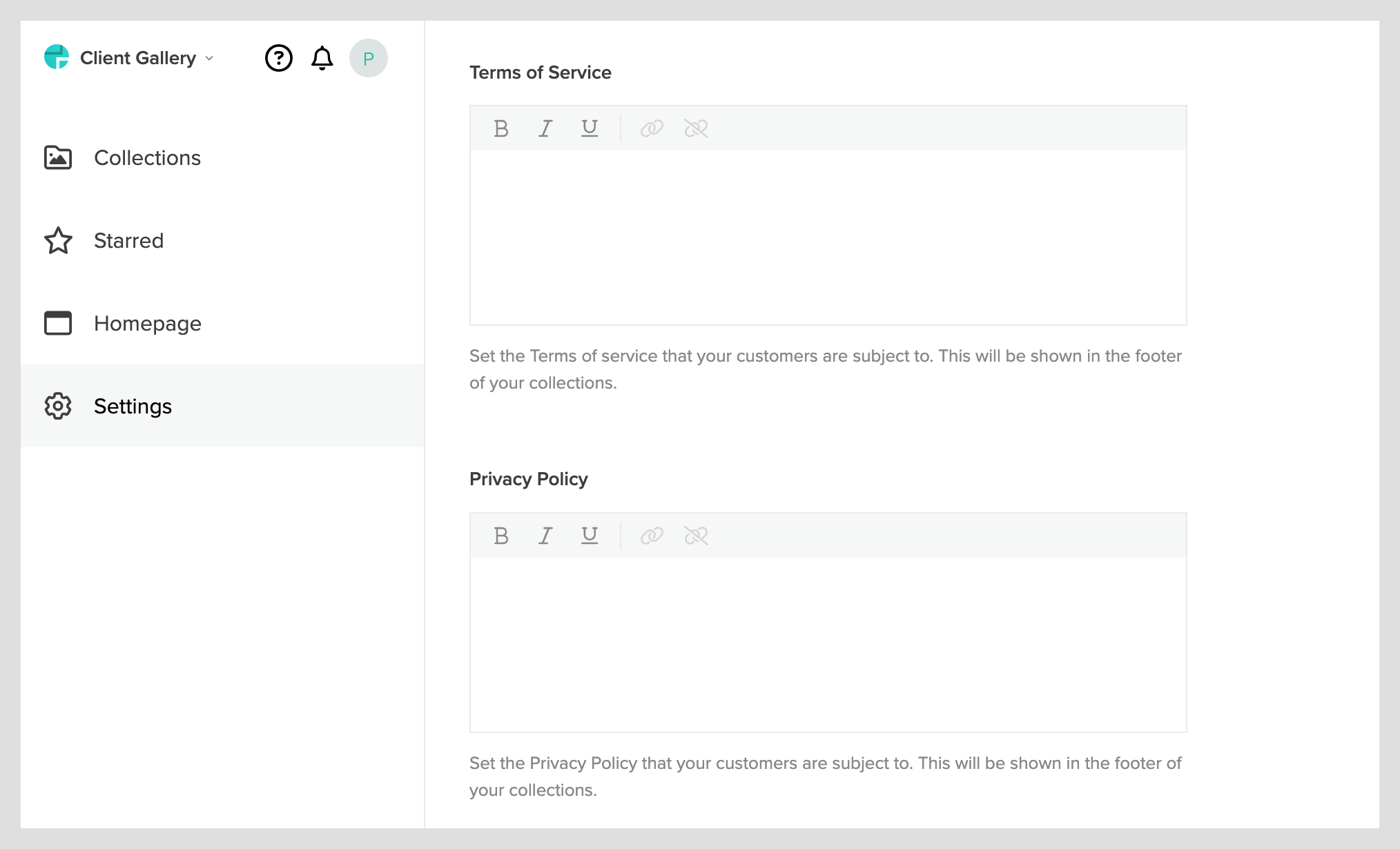This screenshot has width=1400, height=849.
Task: Insert link in Privacy Policy editor
Action: 652,536
